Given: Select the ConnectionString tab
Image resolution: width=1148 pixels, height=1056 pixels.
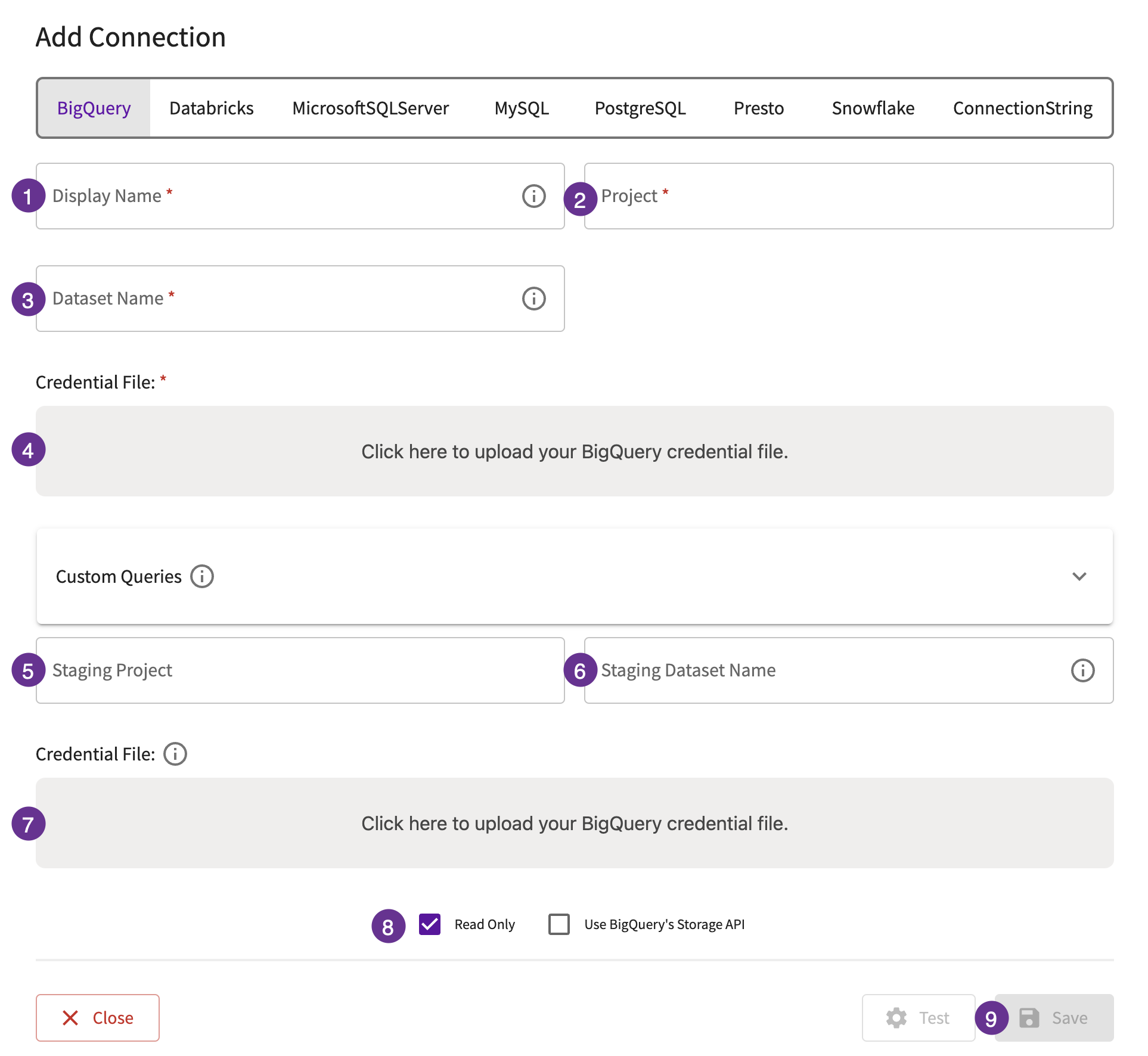Looking at the screenshot, I should click(x=1023, y=108).
